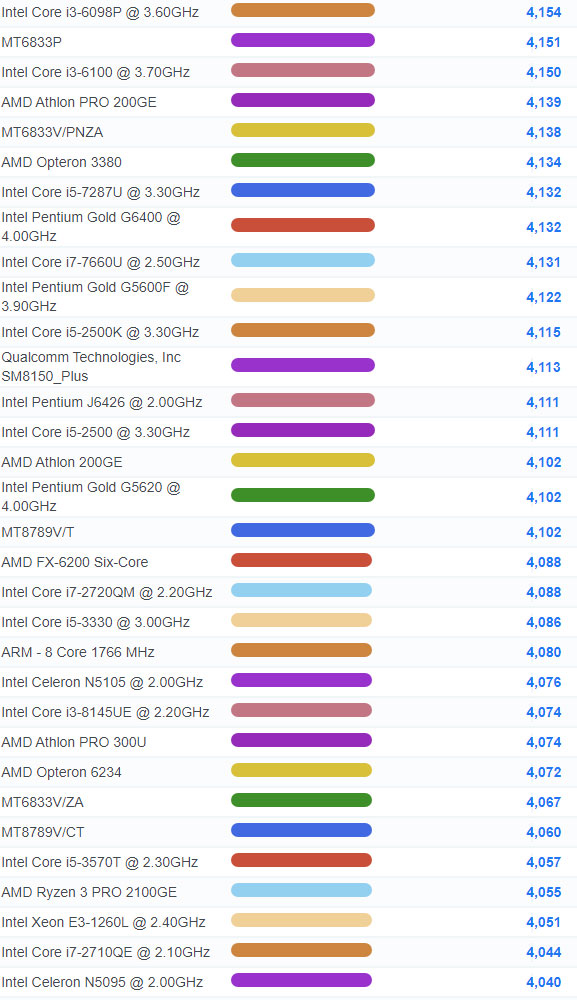Click score 4,076 for Celeron N5105

pyautogui.click(x=544, y=682)
